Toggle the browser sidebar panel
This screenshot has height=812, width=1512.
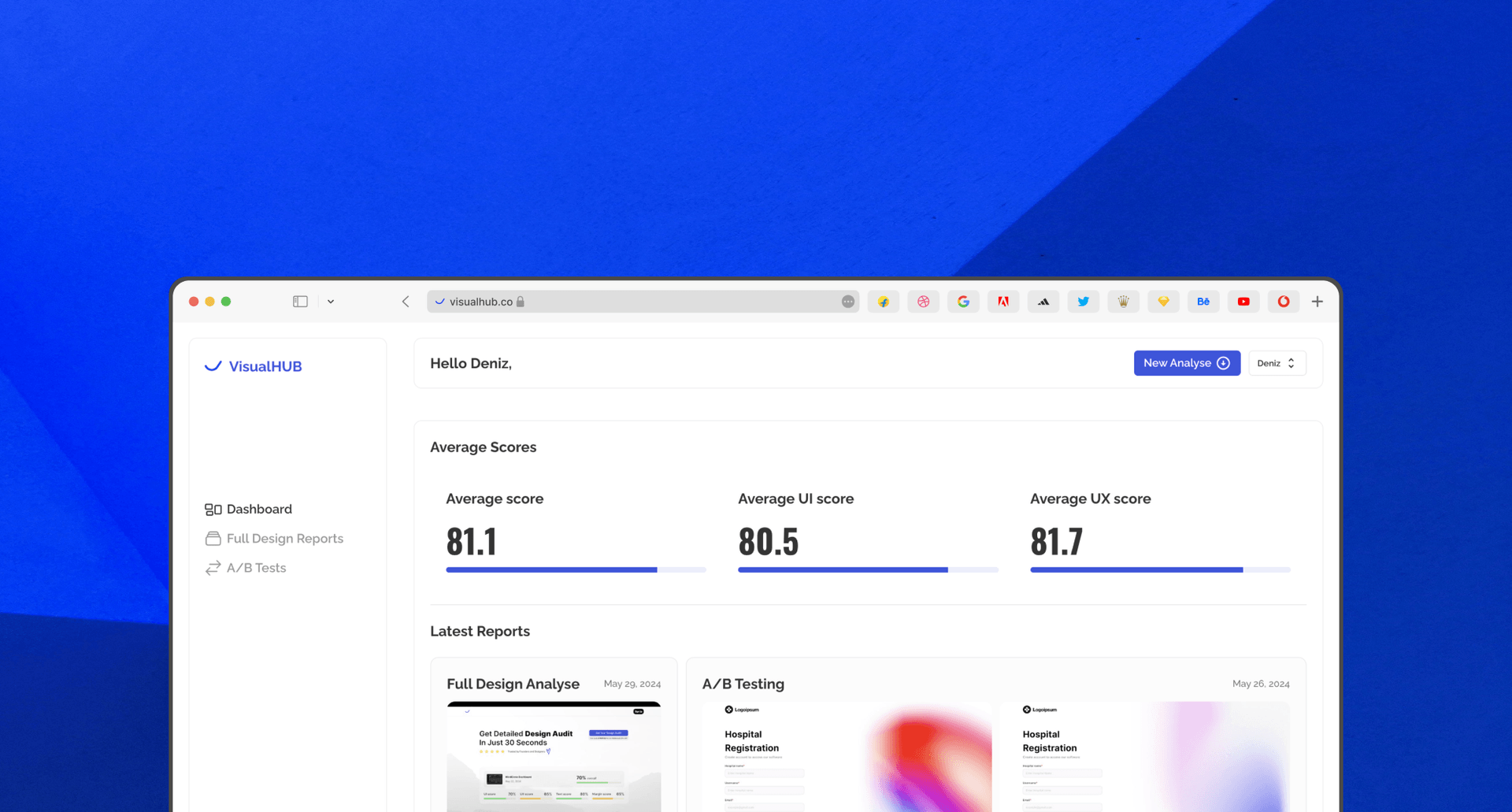click(300, 302)
